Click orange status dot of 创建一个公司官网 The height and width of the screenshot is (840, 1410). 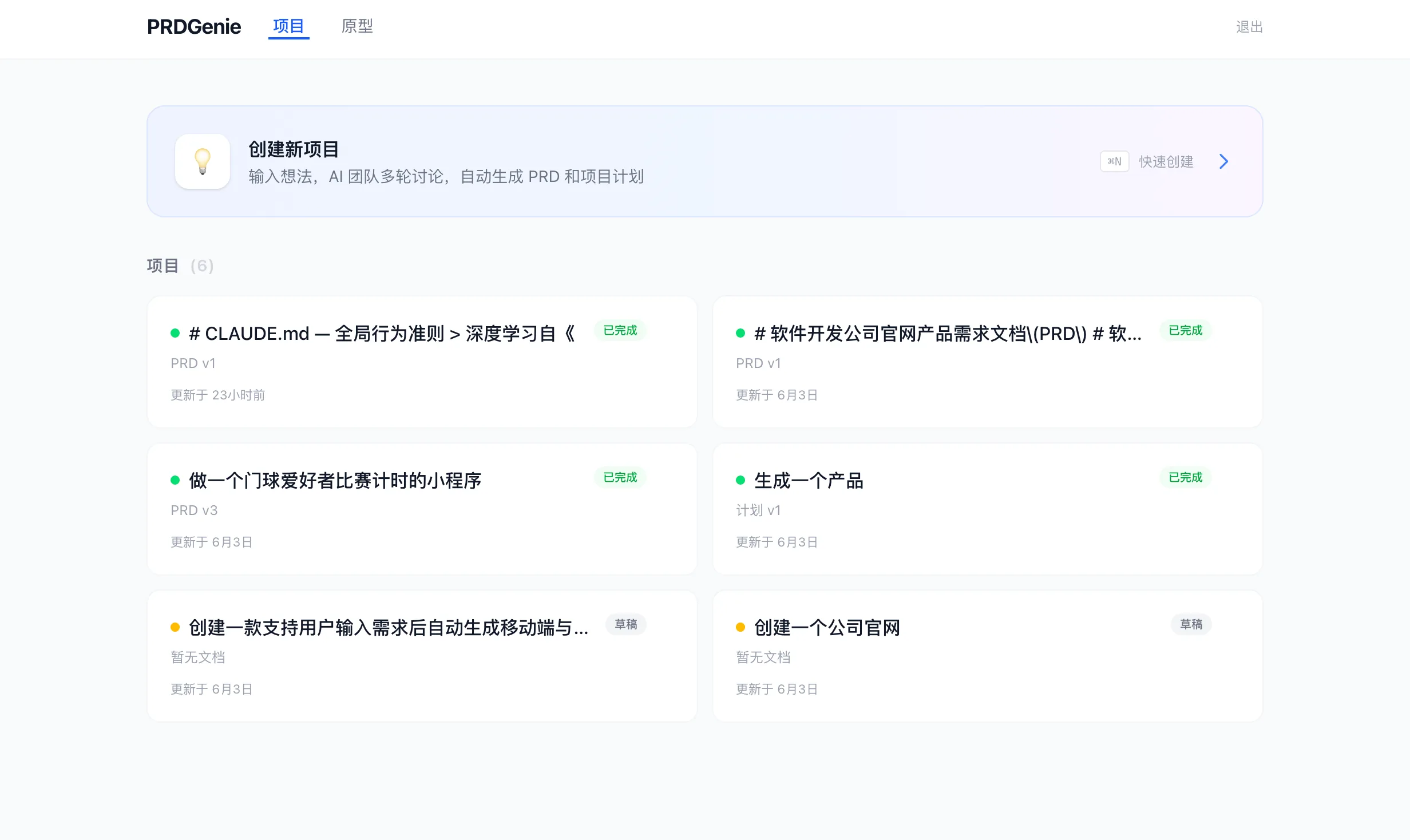[740, 627]
